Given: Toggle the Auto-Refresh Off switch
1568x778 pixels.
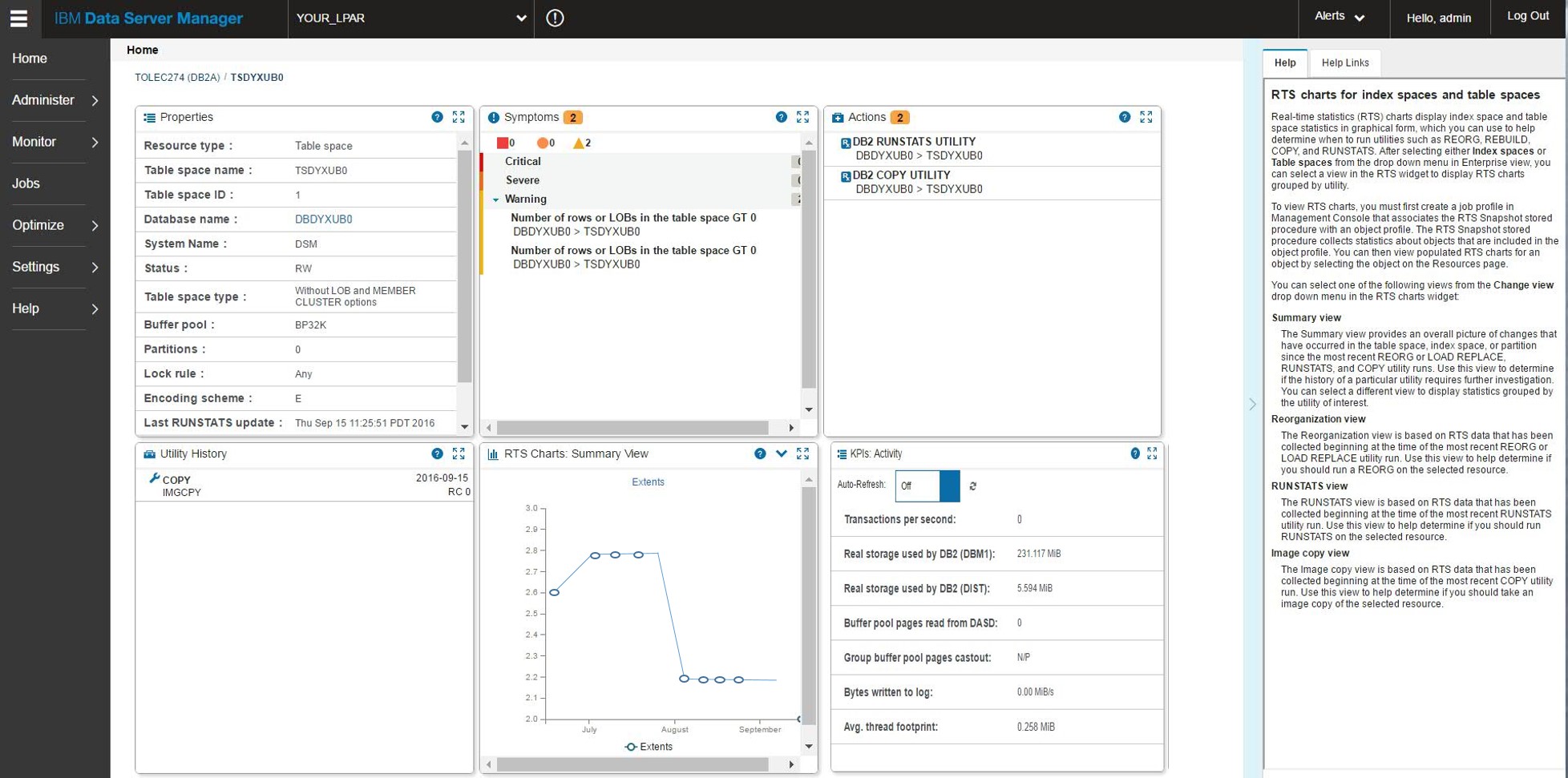Looking at the screenshot, I should [927, 486].
